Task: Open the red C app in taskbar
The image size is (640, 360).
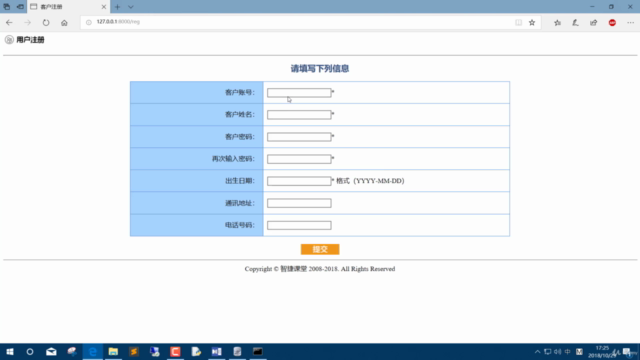Action: 175,351
